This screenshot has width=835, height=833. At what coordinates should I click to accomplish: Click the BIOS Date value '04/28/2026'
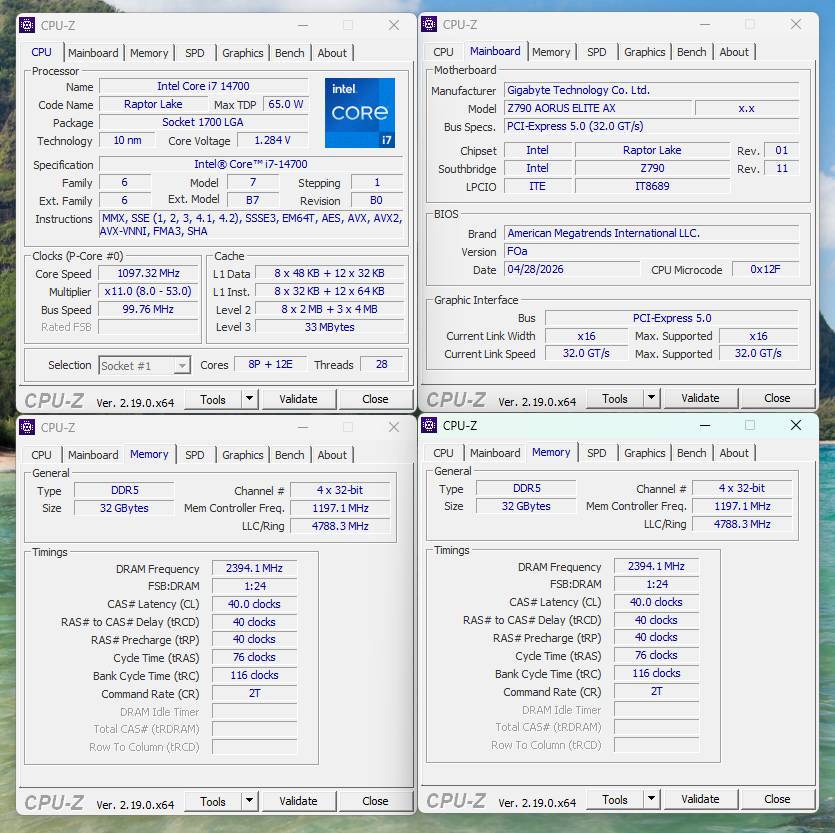572,269
